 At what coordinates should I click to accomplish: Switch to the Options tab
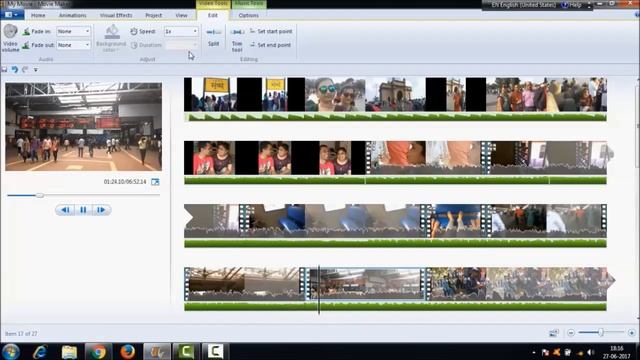pos(249,15)
